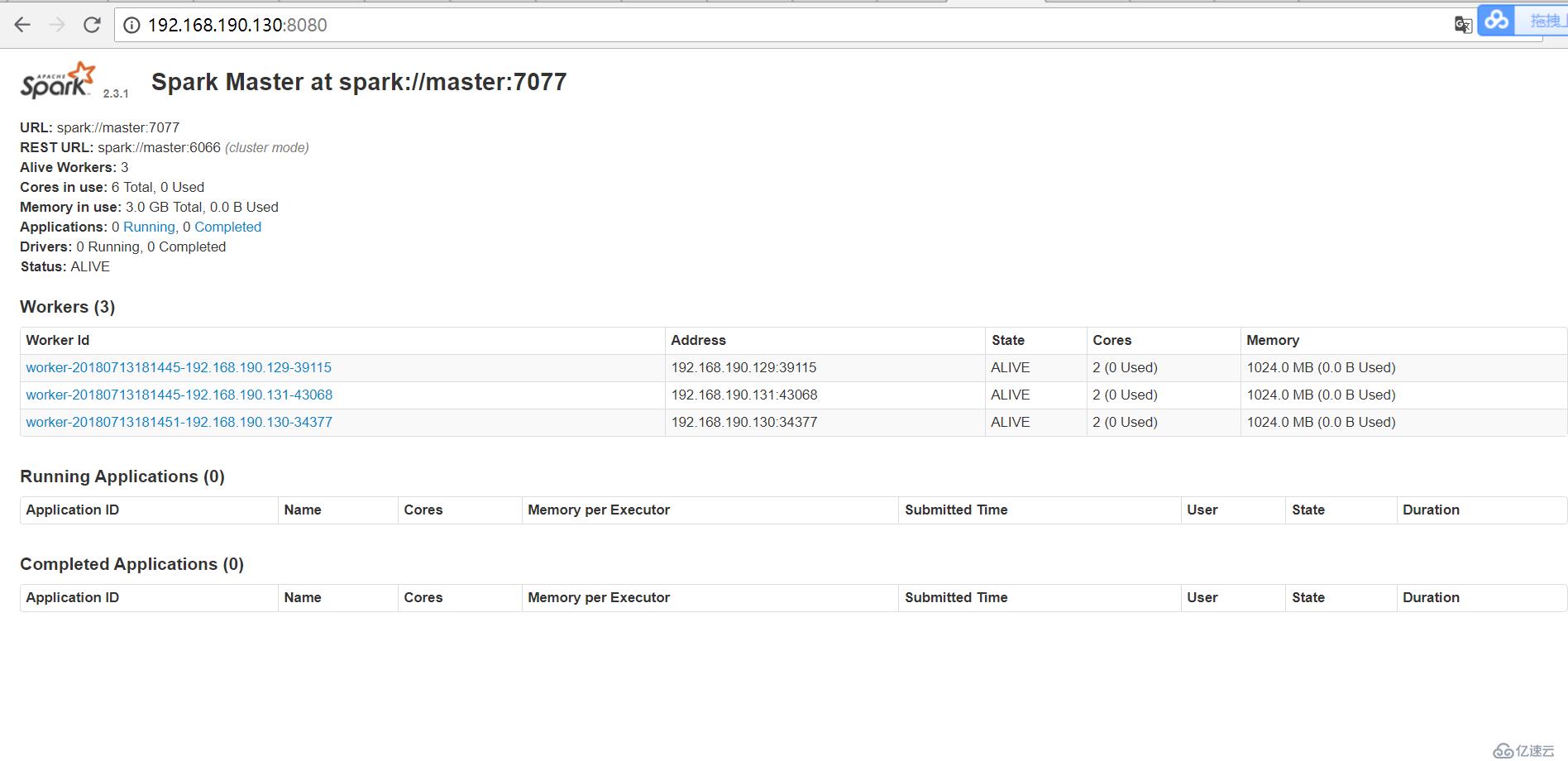Image resolution: width=1568 pixels, height=761 pixels.
Task: Click Application ID header in Completed Applications
Action: 72,597
